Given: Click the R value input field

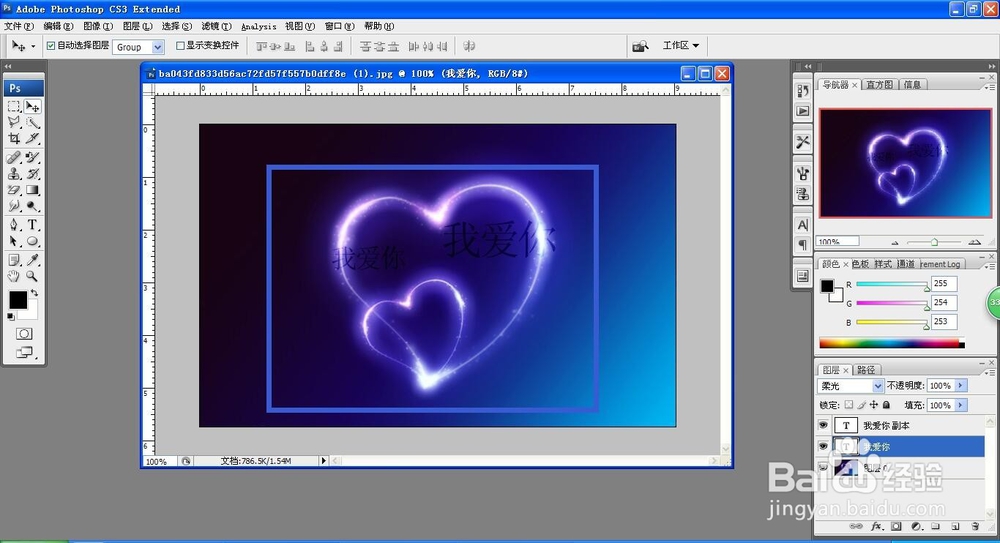Looking at the screenshot, I should click(x=944, y=283).
